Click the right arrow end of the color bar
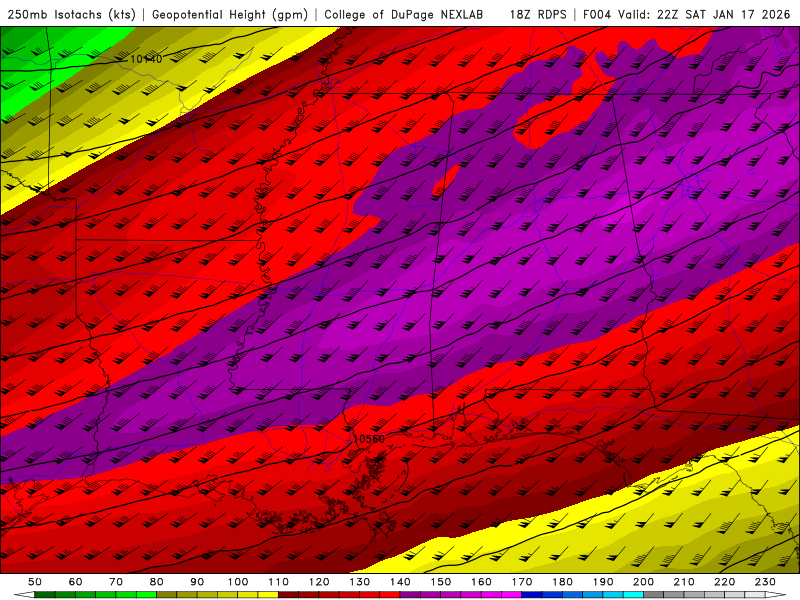 coord(776,595)
